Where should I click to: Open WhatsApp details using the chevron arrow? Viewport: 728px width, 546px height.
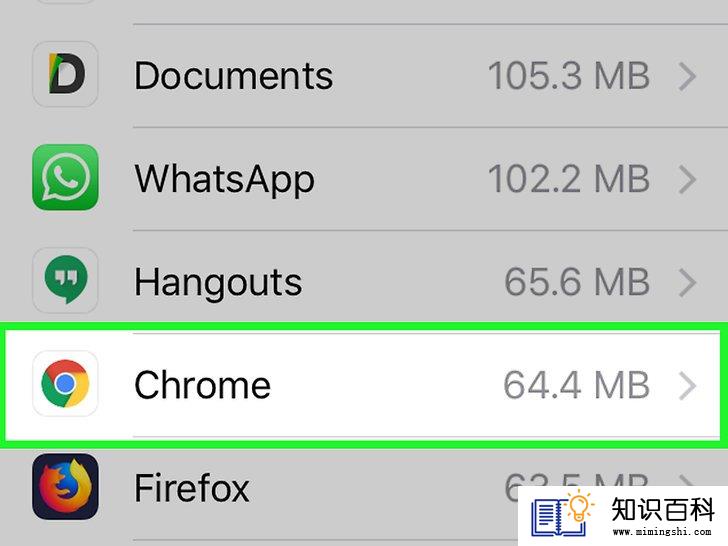[687, 180]
